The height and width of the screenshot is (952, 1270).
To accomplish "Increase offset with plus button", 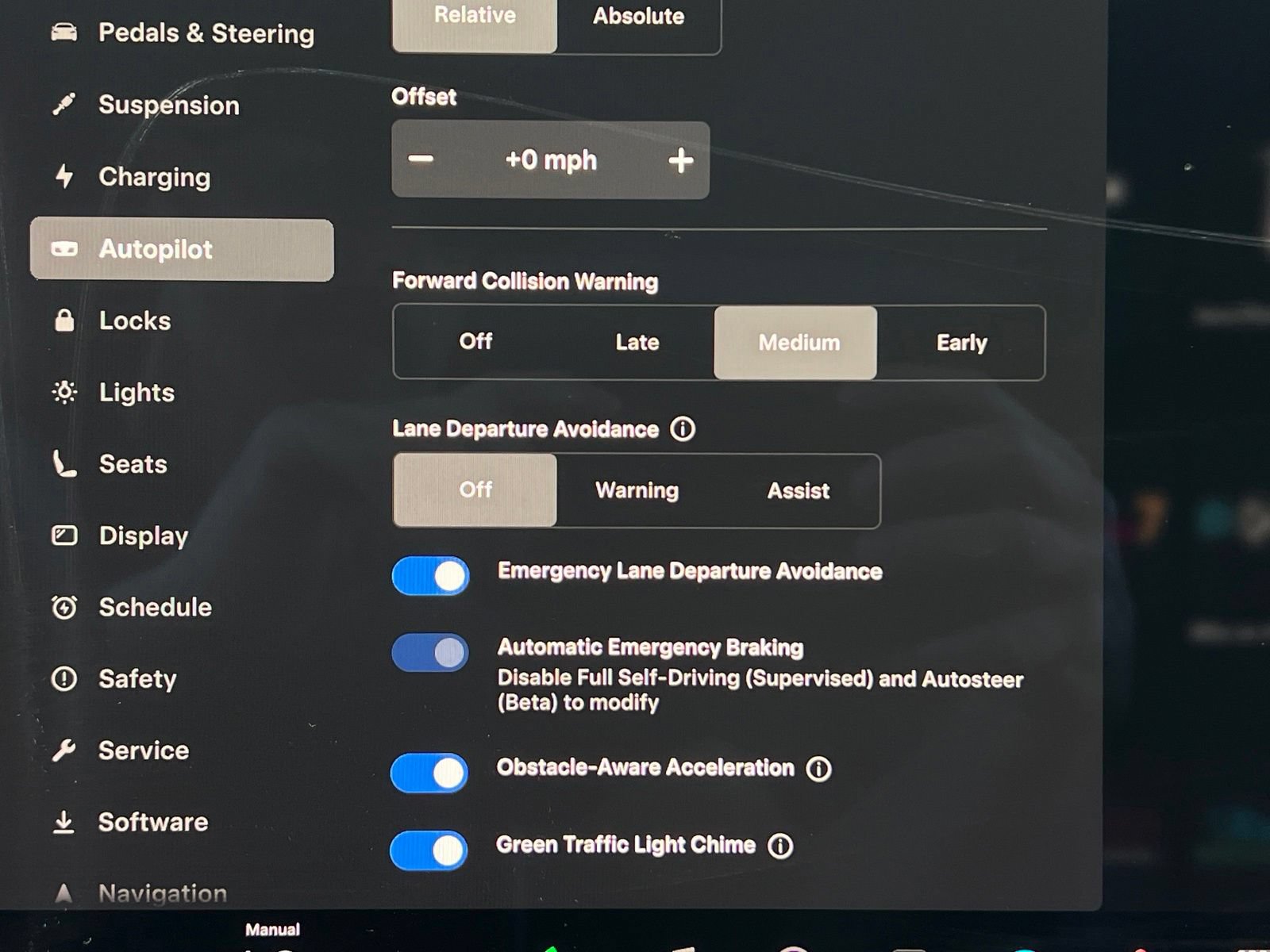I will pos(681,160).
